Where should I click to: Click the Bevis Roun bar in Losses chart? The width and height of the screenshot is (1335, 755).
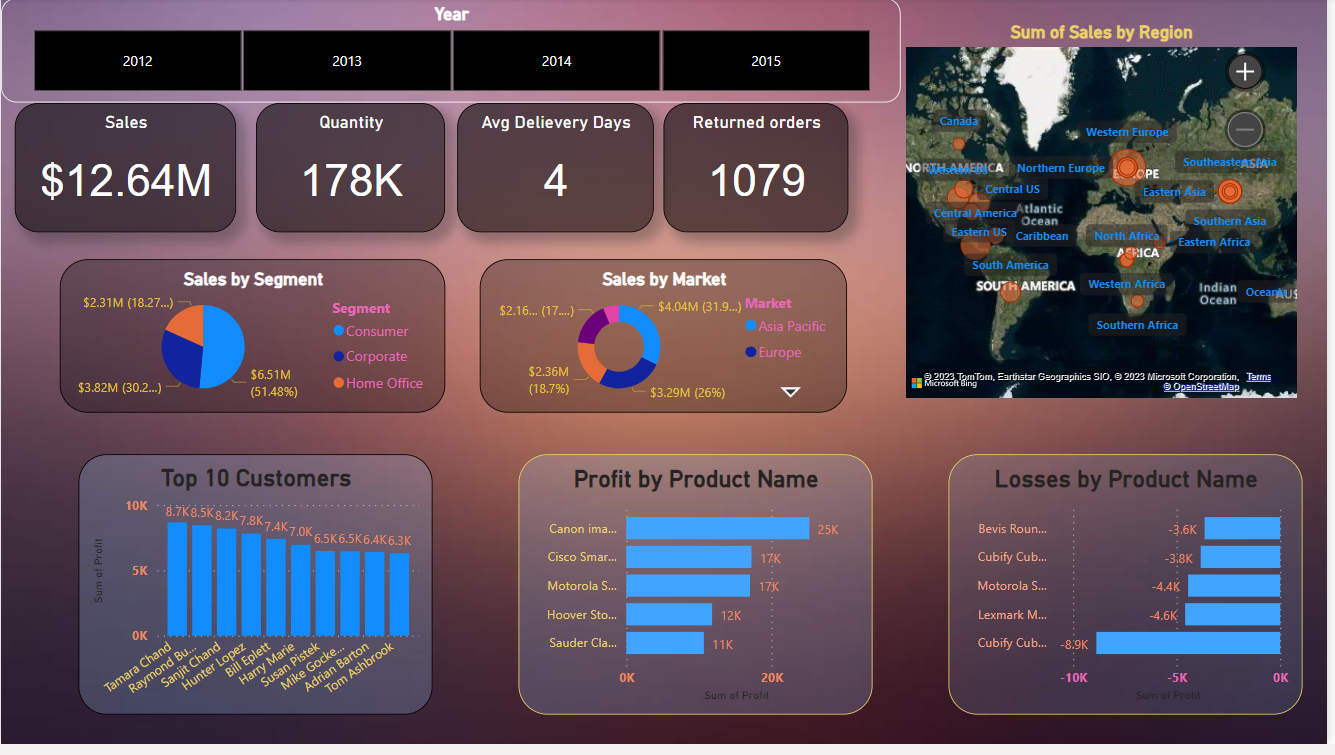(x=1241, y=528)
